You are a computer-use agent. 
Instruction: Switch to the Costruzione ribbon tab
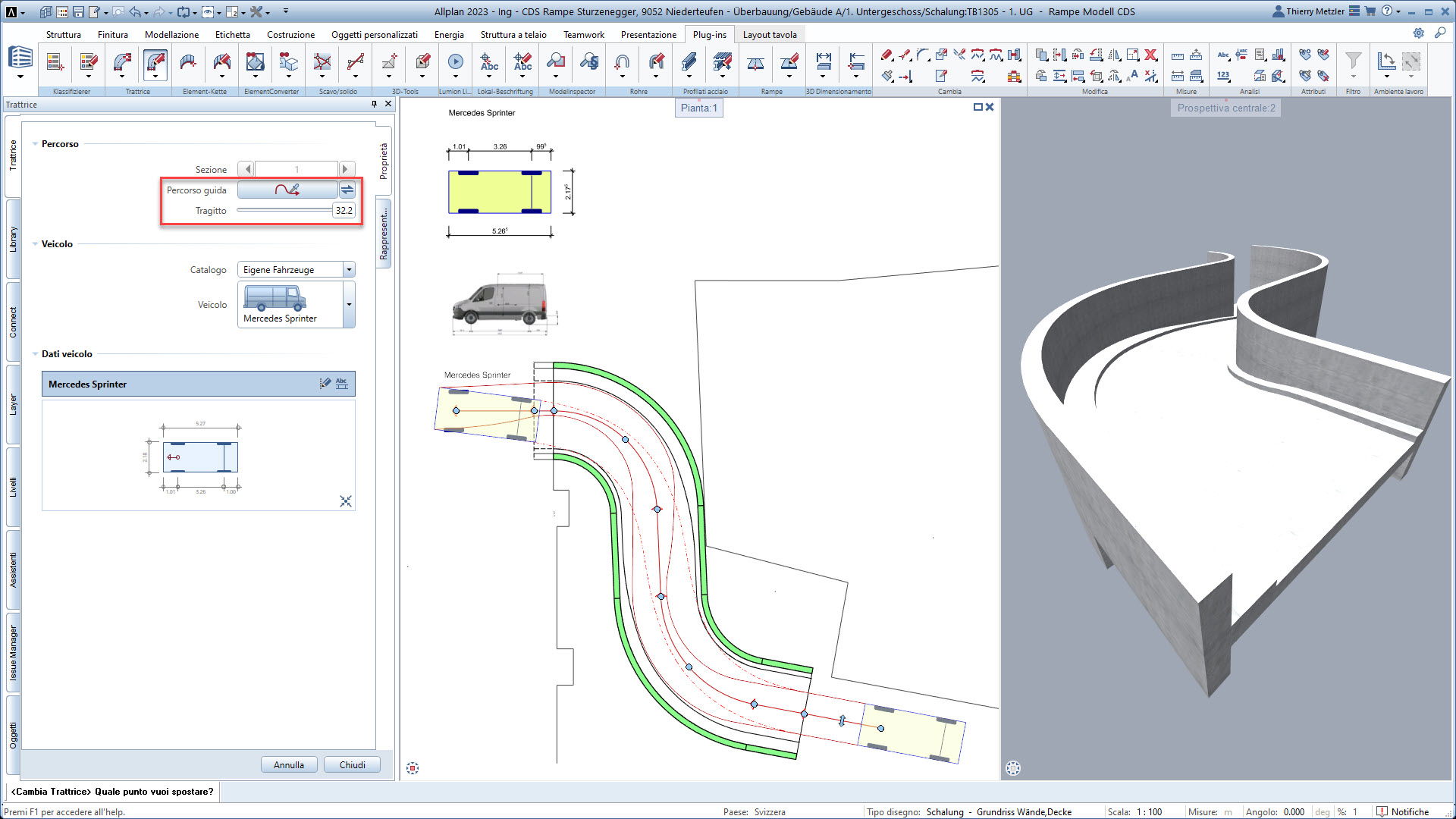click(x=290, y=34)
